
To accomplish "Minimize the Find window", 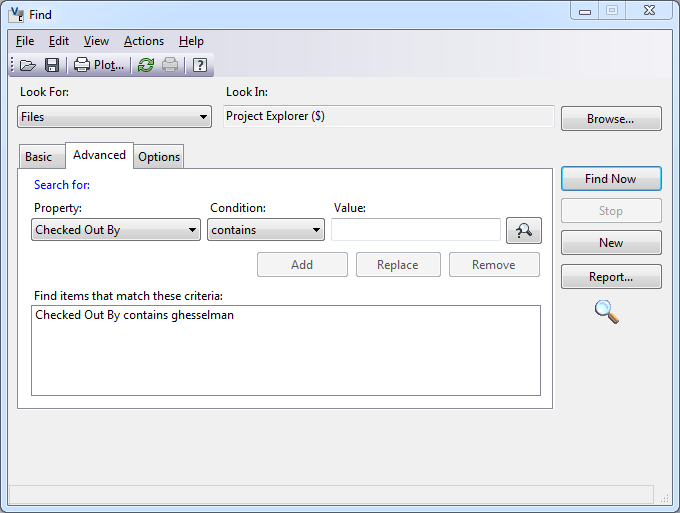I will [585, 11].
